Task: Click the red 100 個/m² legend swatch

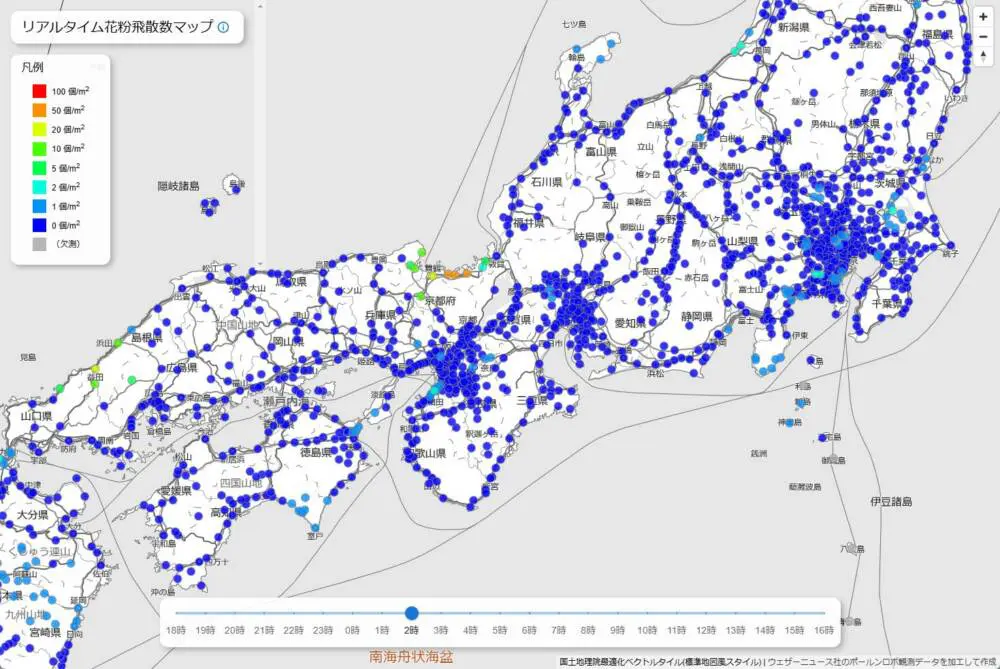Action: click(x=40, y=91)
